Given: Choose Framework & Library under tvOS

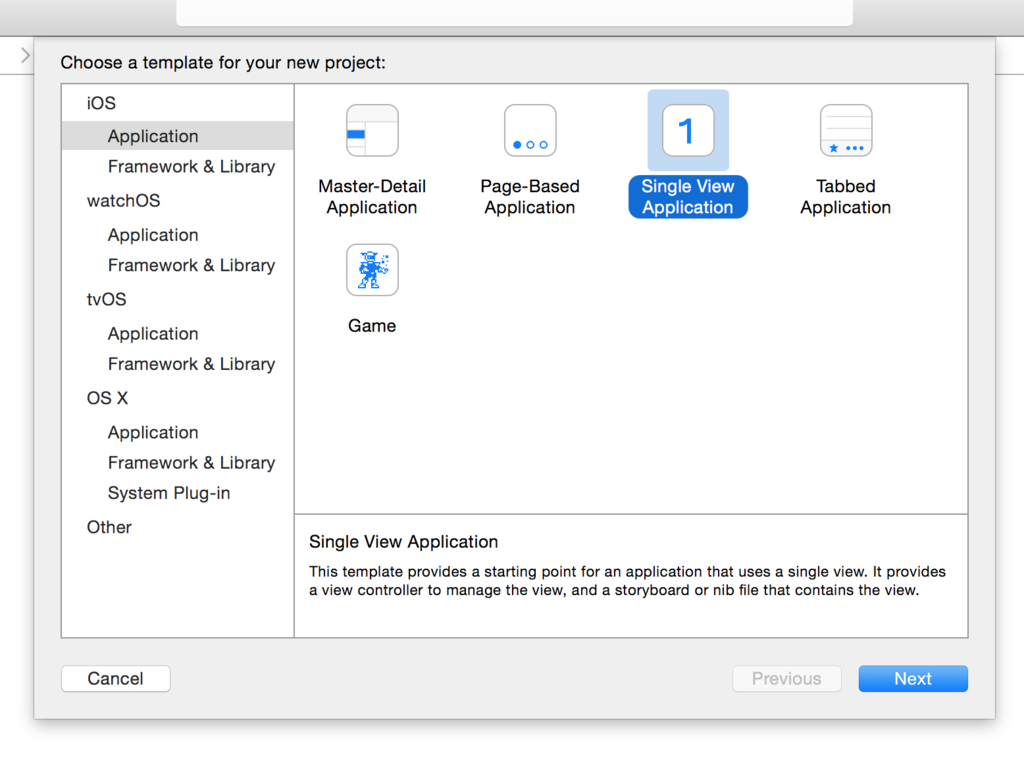Looking at the screenshot, I should pos(191,364).
